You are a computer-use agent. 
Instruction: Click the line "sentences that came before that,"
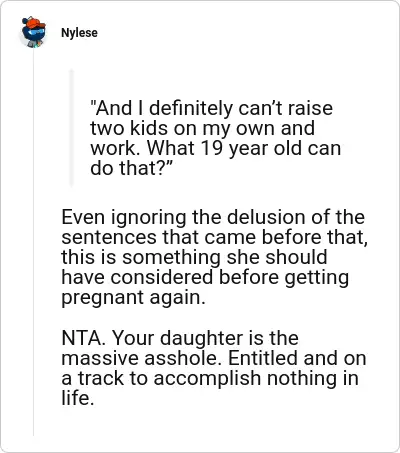pos(215,237)
